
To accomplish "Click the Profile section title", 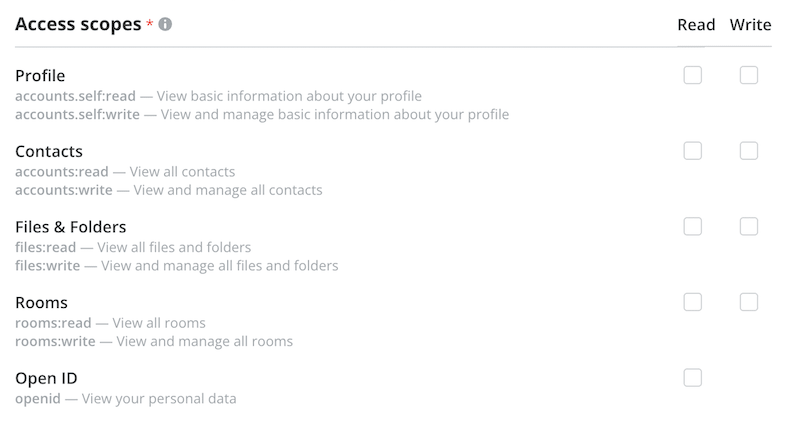I will pyautogui.click(x=40, y=76).
